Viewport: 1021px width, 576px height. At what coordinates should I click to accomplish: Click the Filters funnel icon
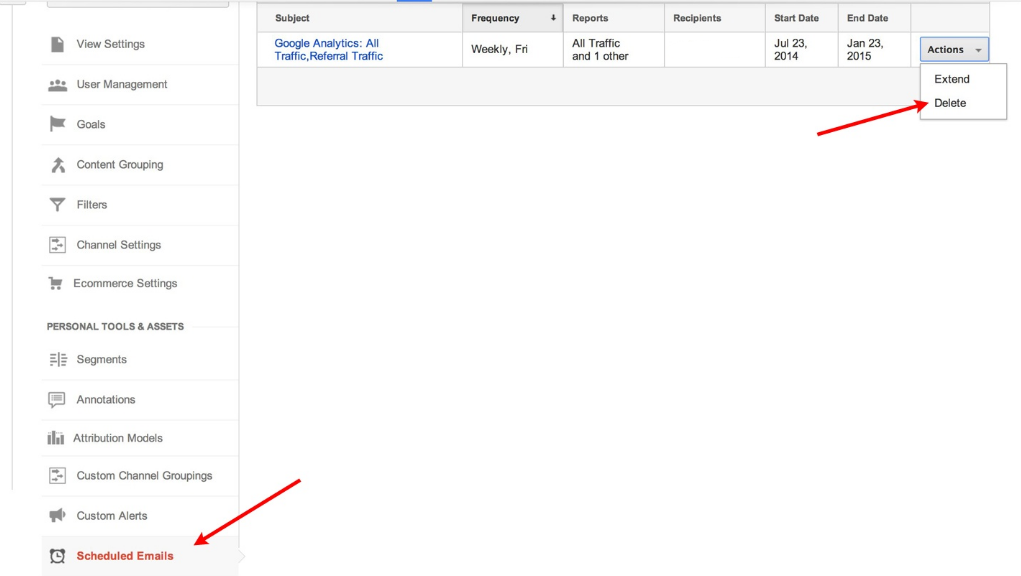coord(57,205)
